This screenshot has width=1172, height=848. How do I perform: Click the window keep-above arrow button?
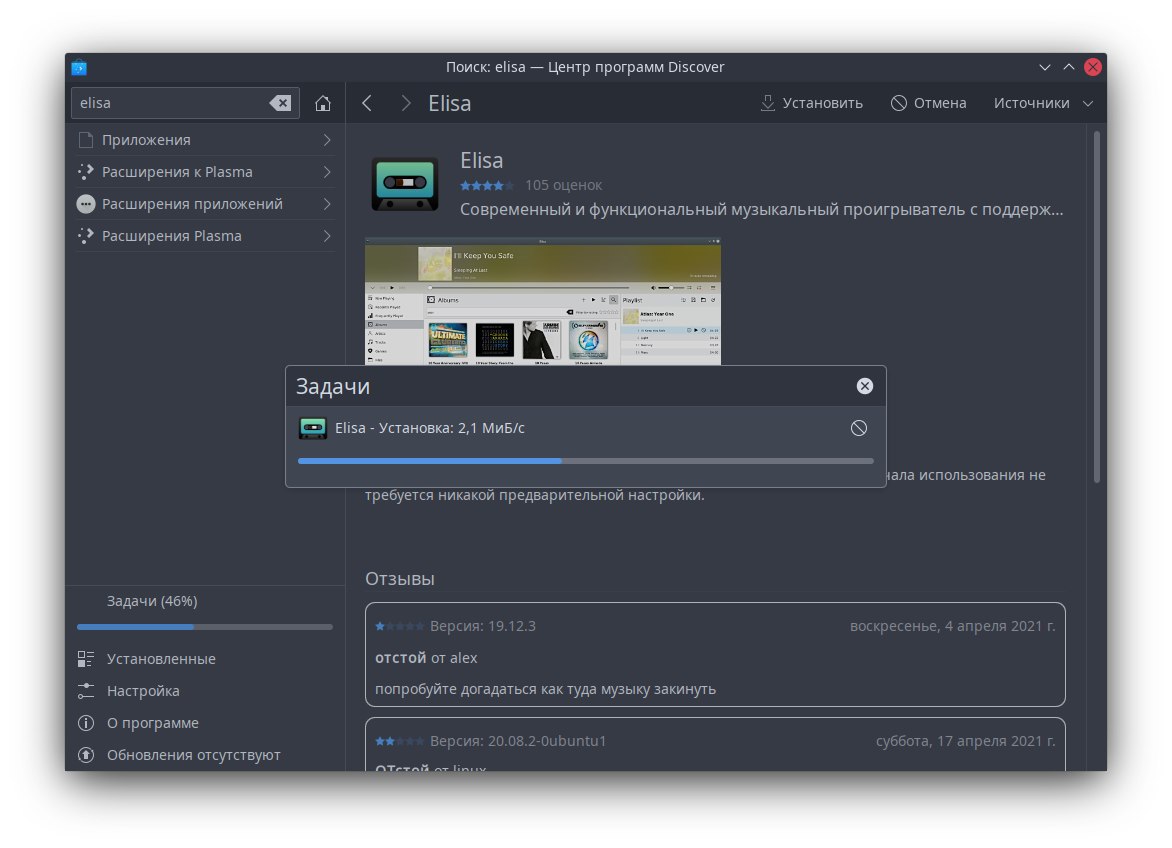click(x=1069, y=67)
